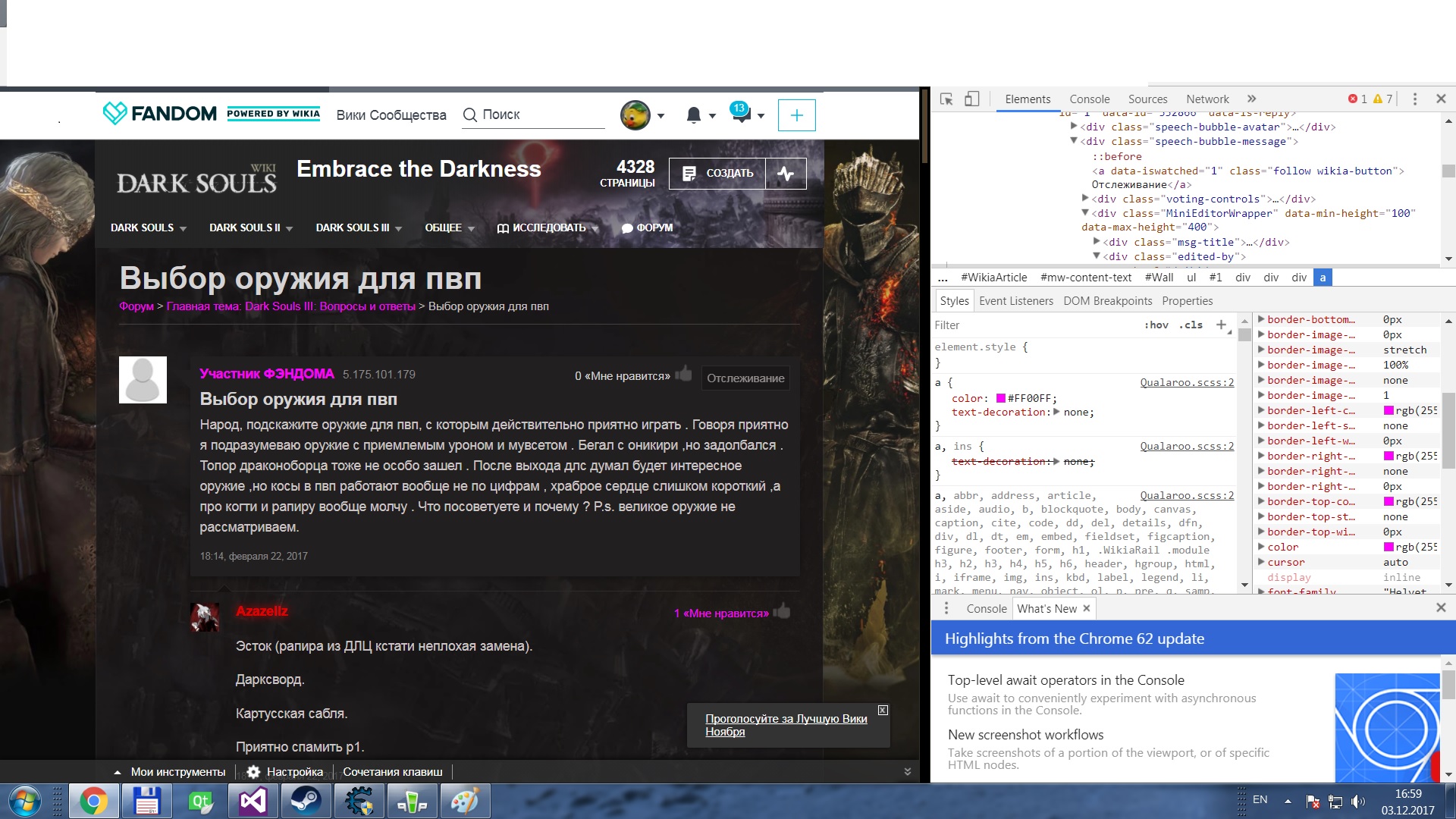Like Azazellz's reply thumbs-up icon
Screen dimensions: 1456x819
tap(782, 611)
